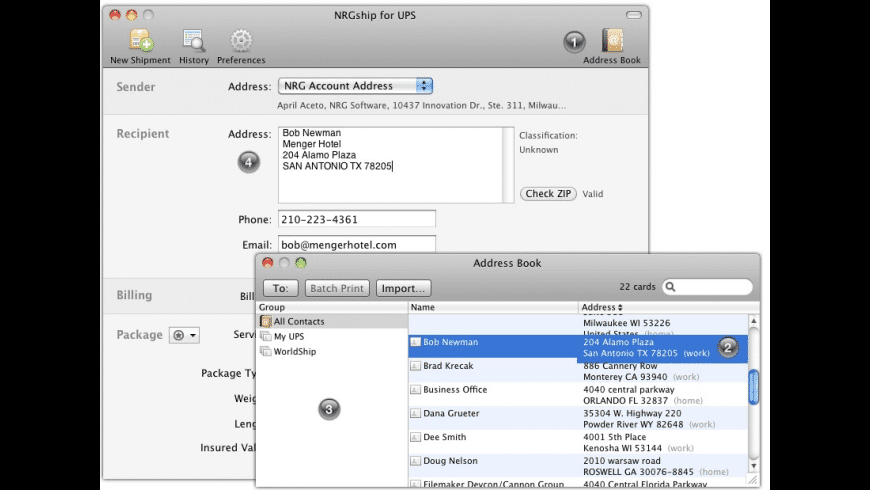Click in the recipient address text area
Screen dimensions: 870x490
coord(391,165)
